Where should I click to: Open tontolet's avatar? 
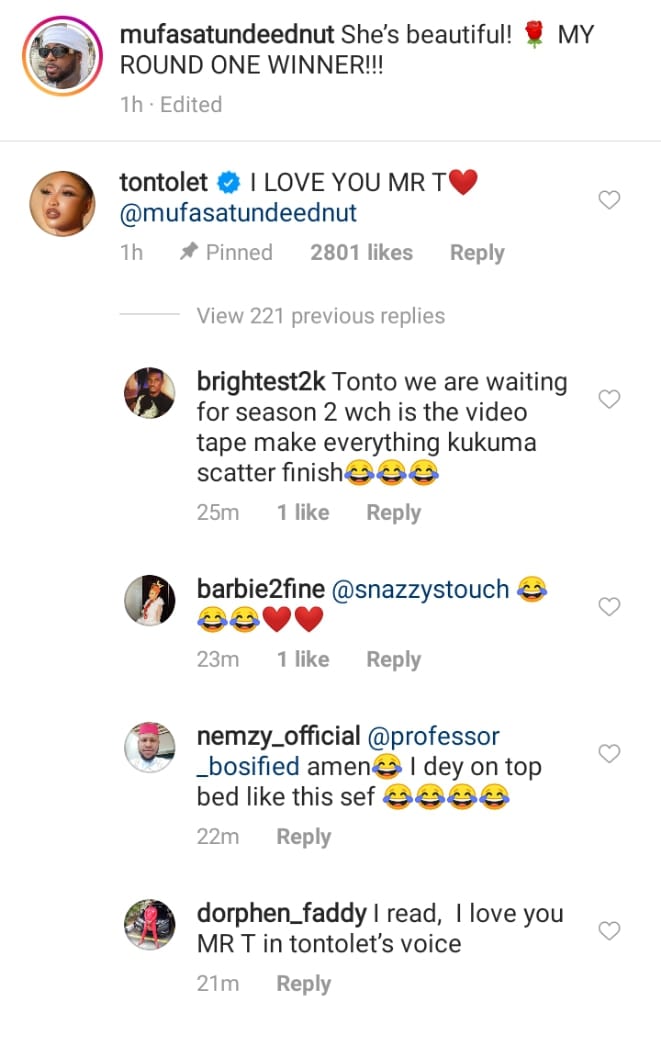[x=60, y=201]
